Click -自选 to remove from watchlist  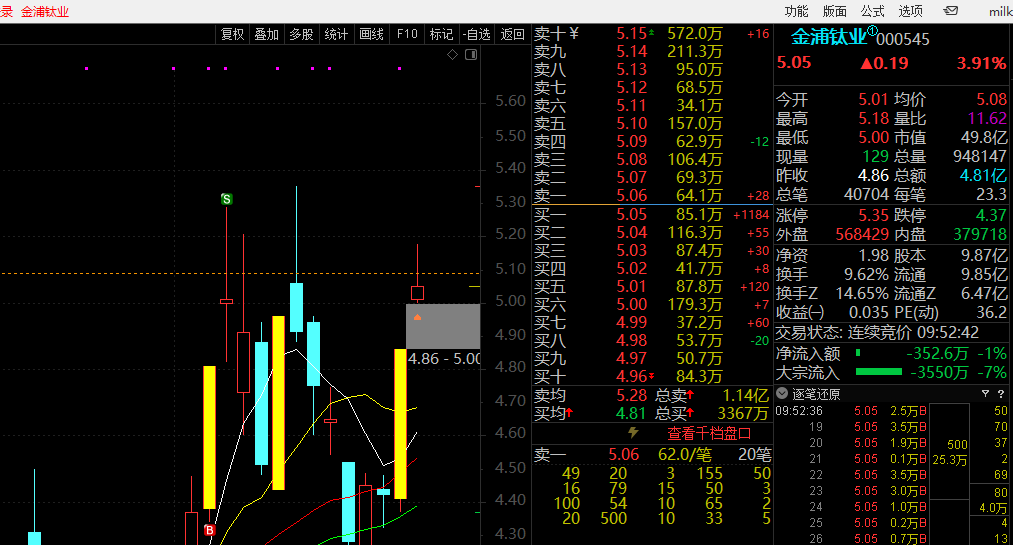[x=477, y=34]
